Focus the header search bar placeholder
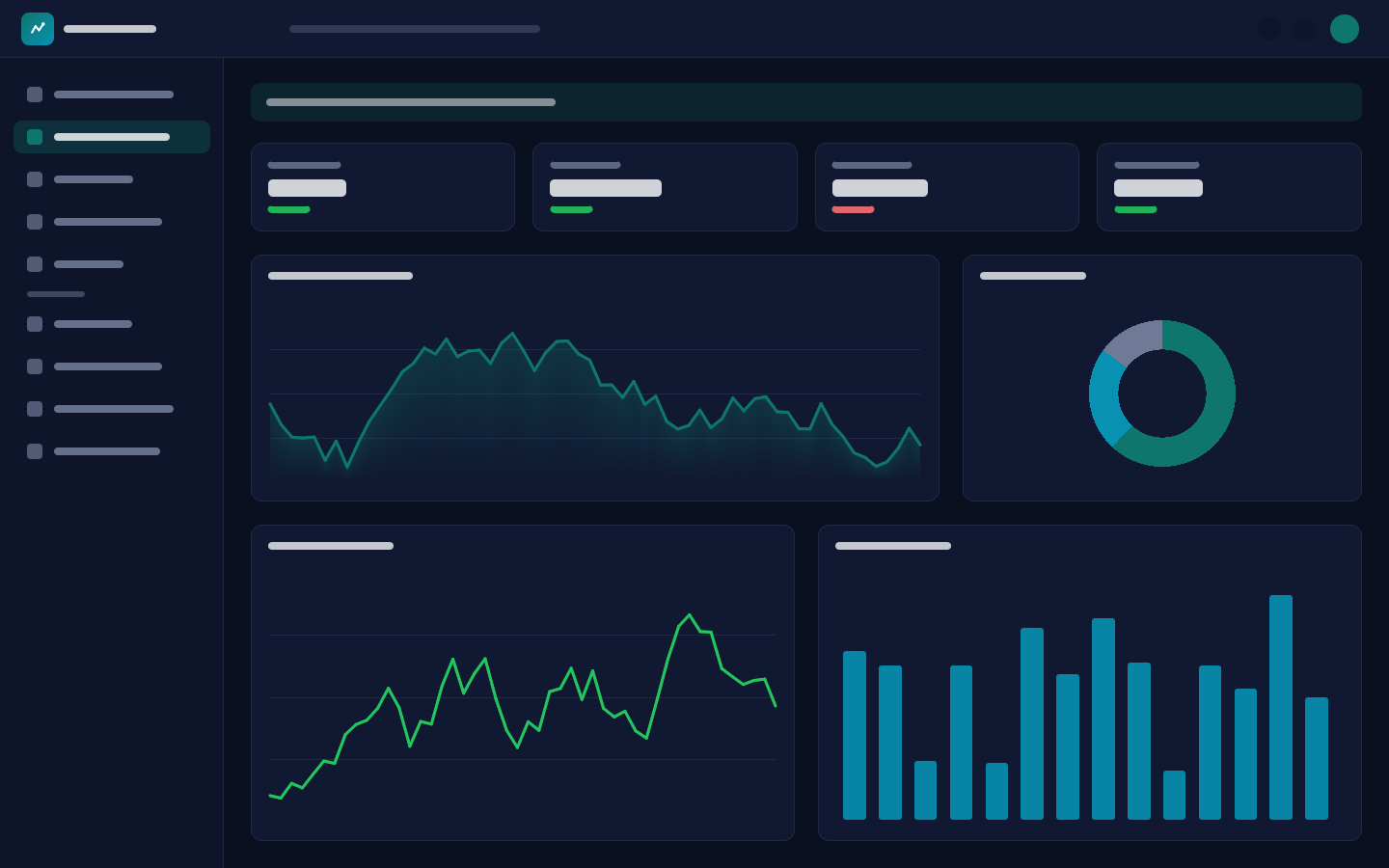The image size is (1389, 868). [415, 29]
